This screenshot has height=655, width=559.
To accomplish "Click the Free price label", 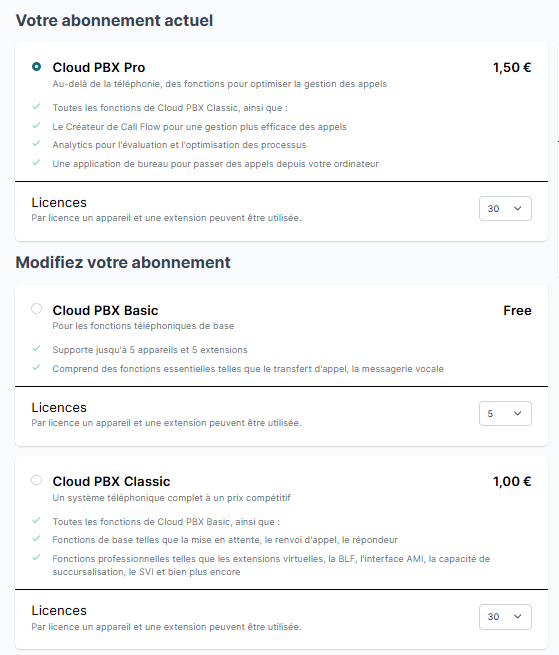I will (x=517, y=310).
